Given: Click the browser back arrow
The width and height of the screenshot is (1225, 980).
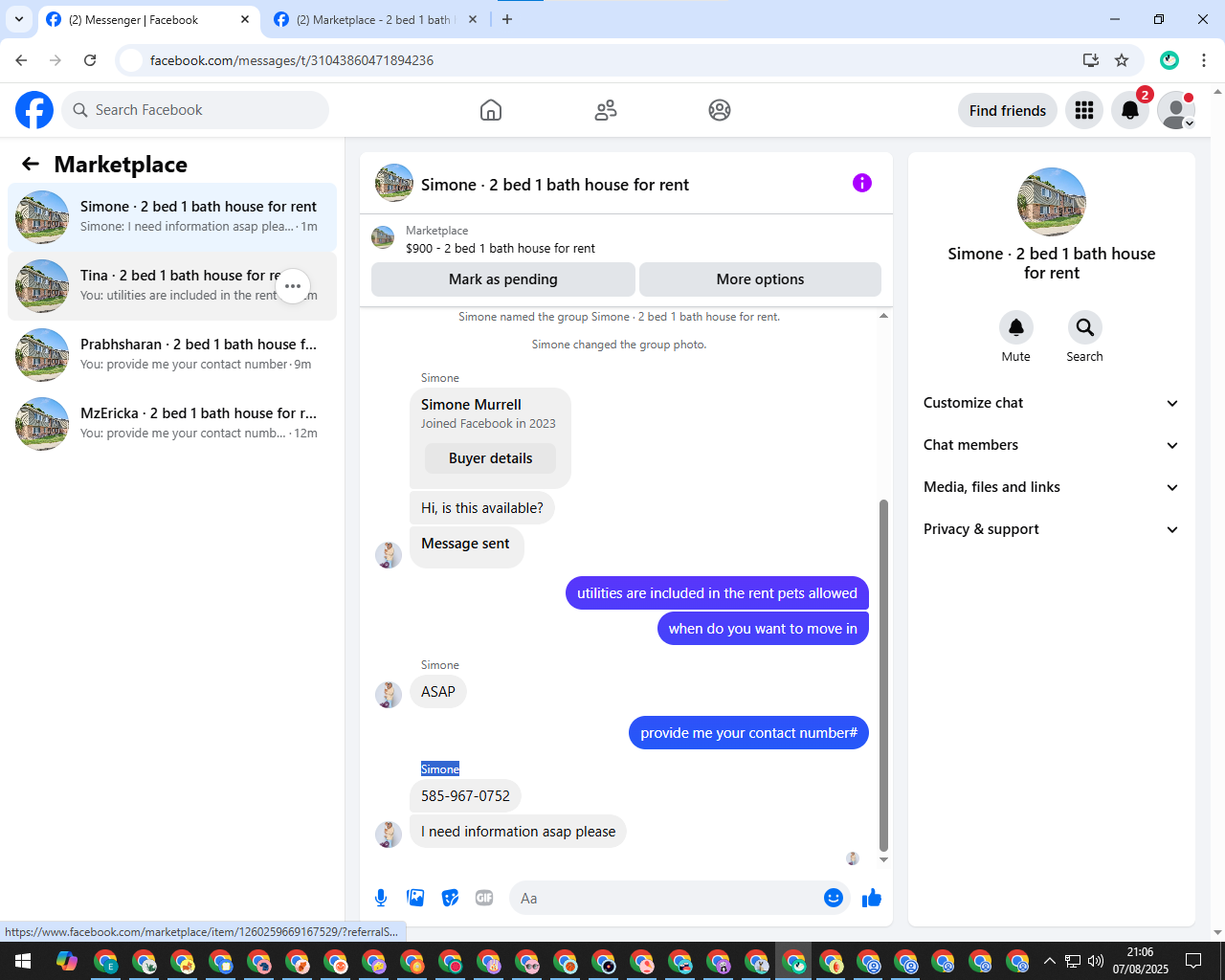Looking at the screenshot, I should [x=21, y=60].
